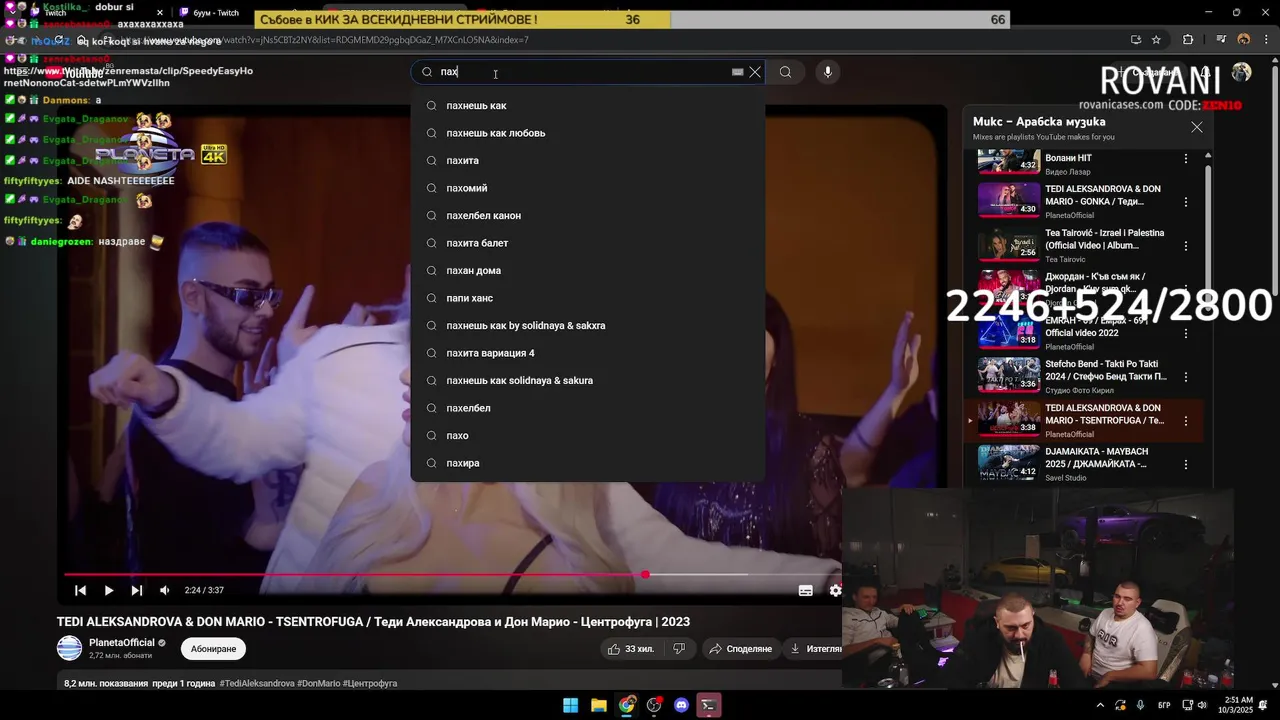This screenshot has width=1280, height=720.
Task: Show hidden system tray icons
Action: click(1101, 705)
